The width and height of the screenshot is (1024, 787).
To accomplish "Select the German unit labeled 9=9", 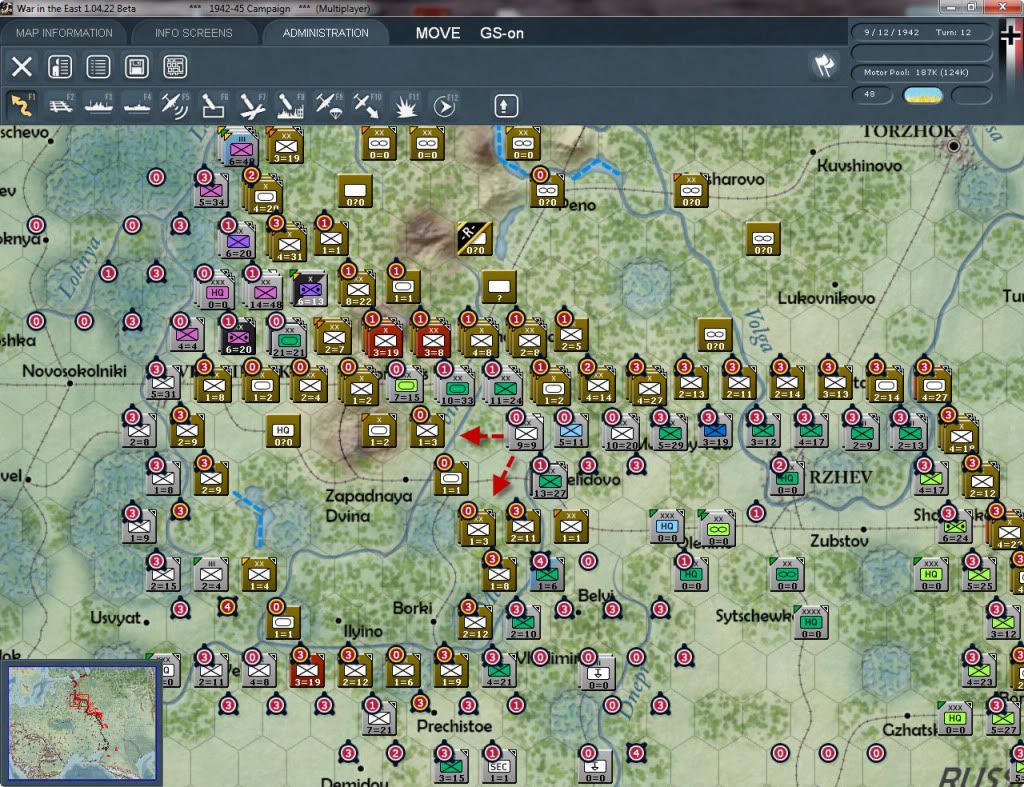I will tap(526, 434).
